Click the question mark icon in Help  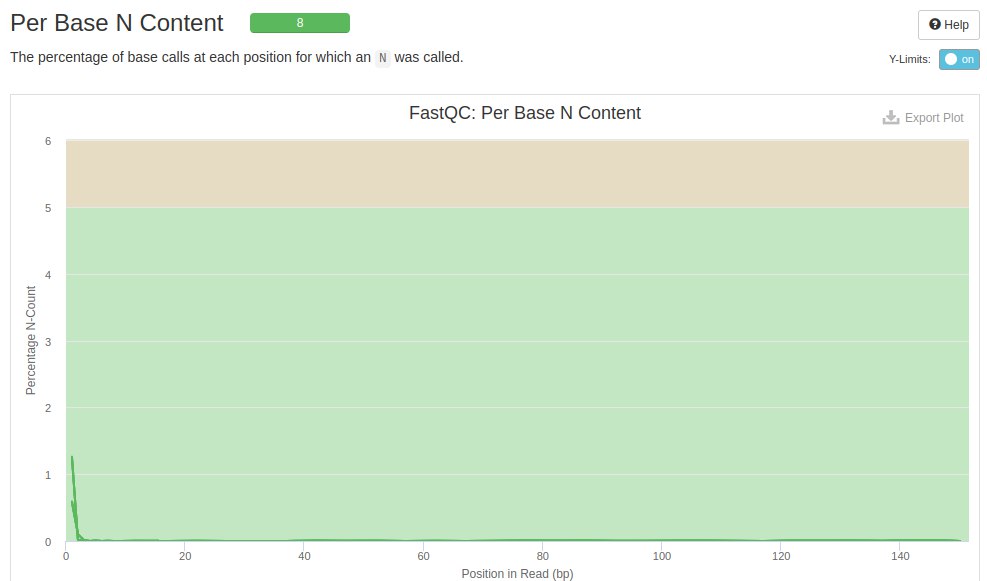click(934, 25)
